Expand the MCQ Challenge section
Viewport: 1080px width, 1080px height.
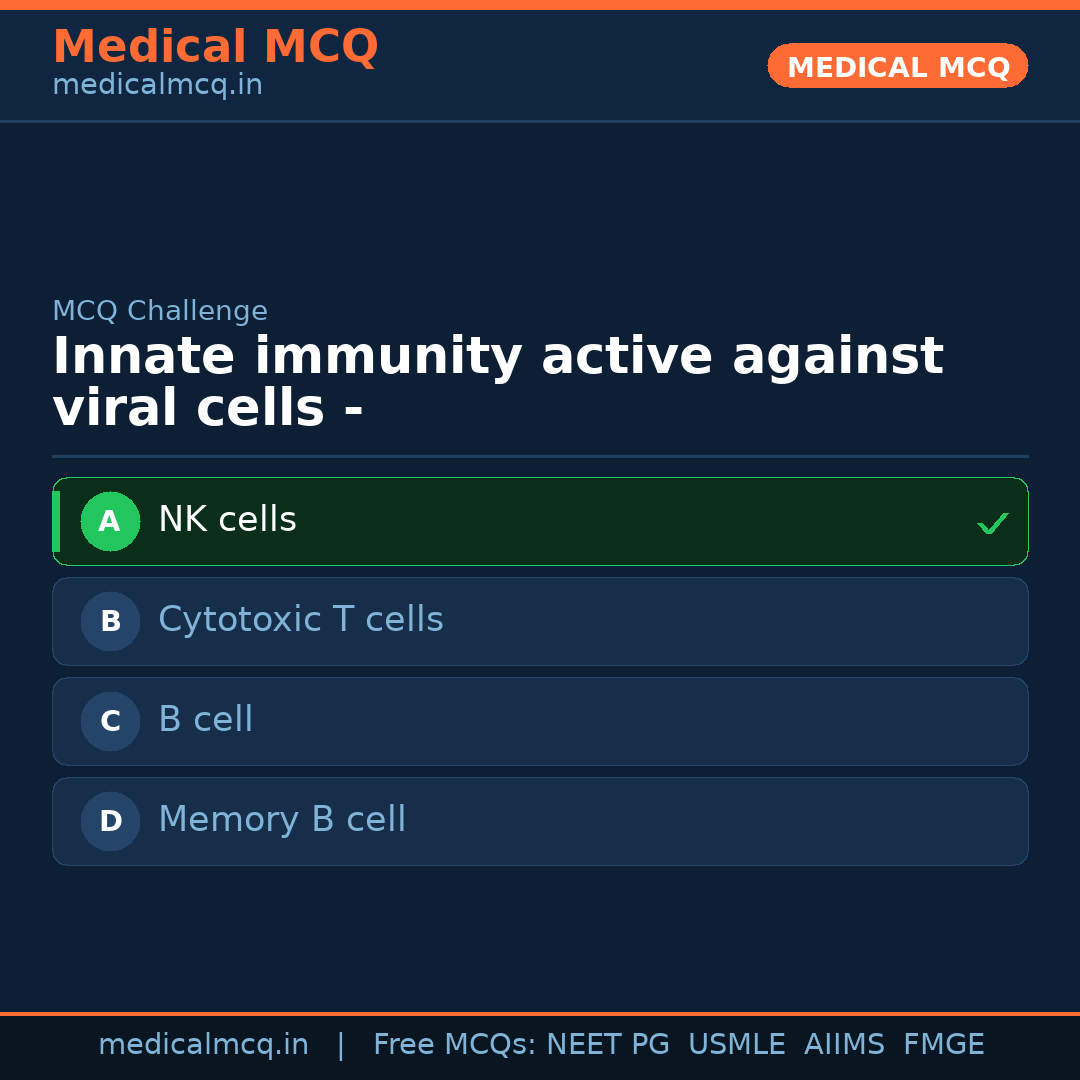[x=160, y=311]
